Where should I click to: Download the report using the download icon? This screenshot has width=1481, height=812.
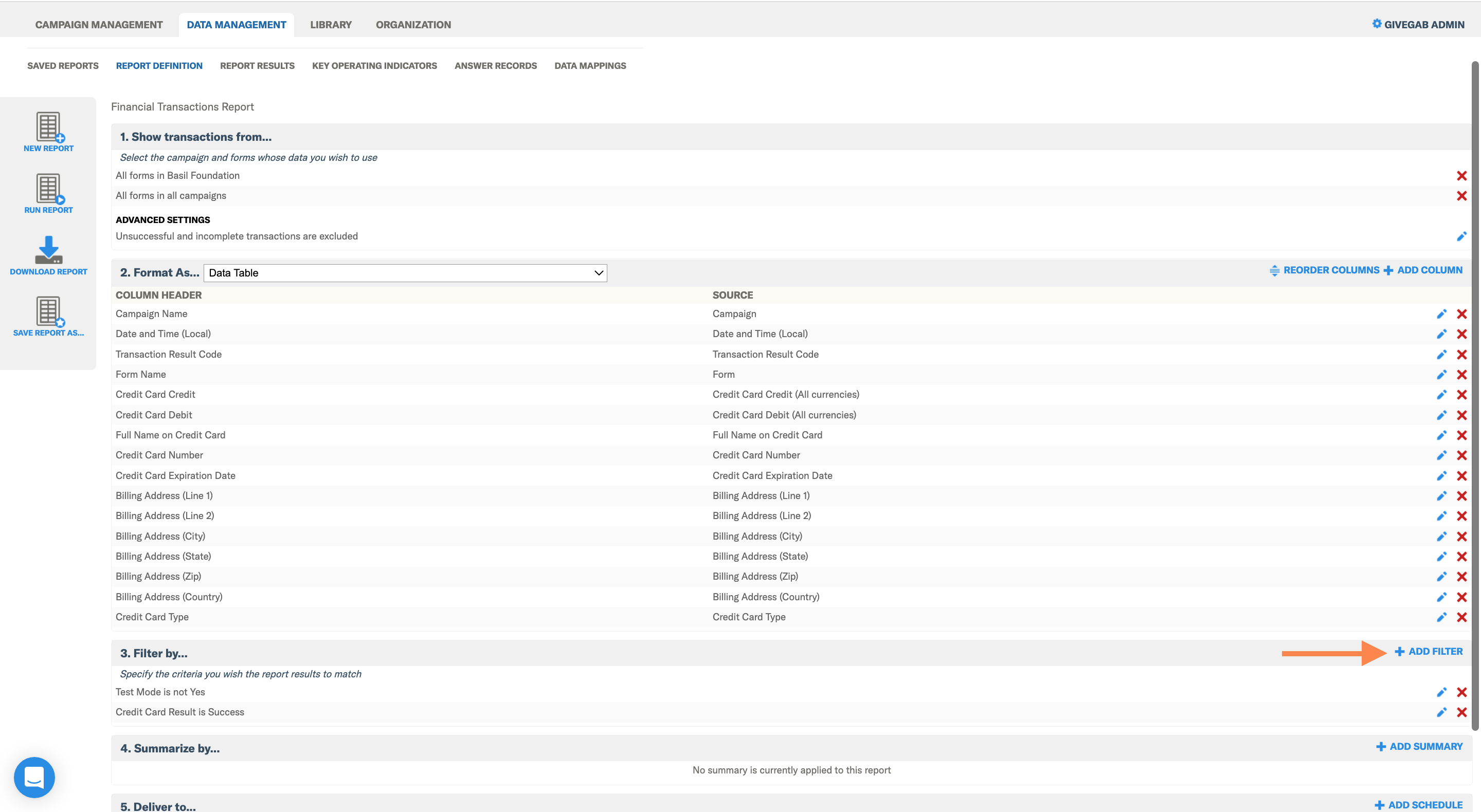coord(48,255)
